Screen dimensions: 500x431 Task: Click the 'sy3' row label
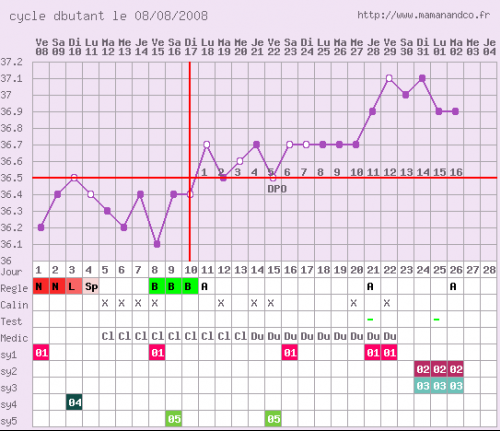9,388
